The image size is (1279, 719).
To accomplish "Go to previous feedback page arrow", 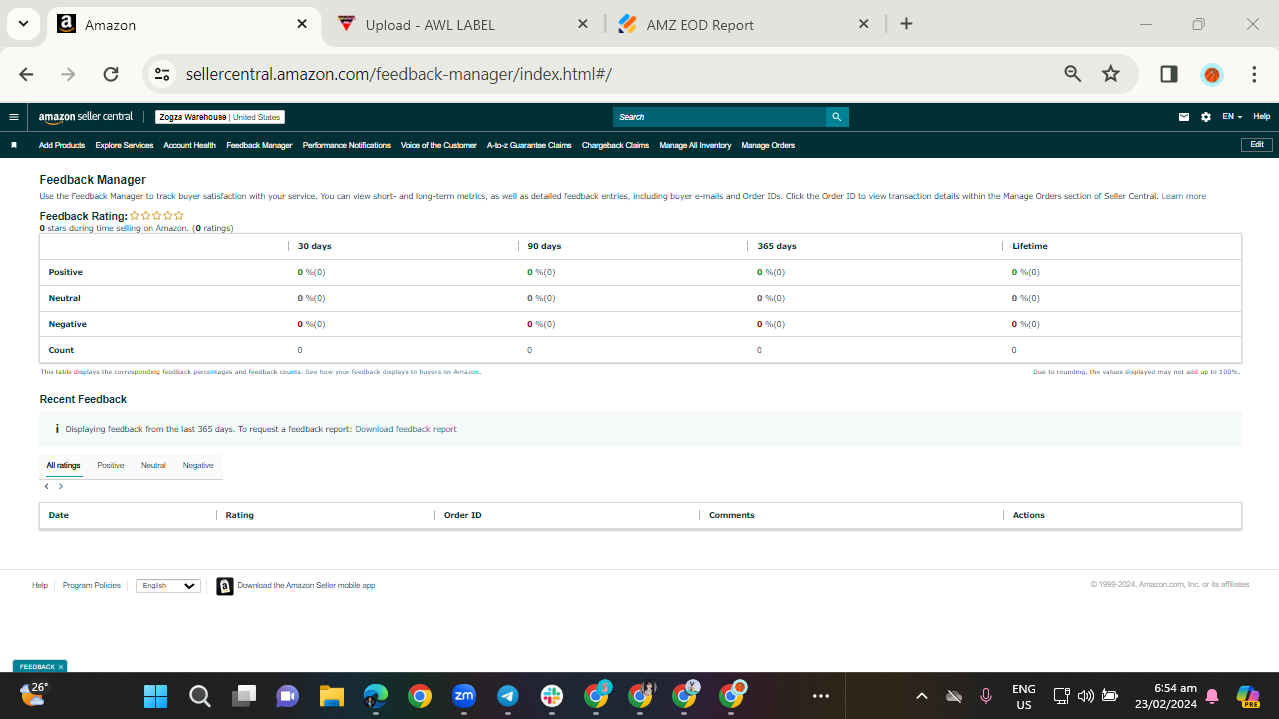I will point(47,486).
